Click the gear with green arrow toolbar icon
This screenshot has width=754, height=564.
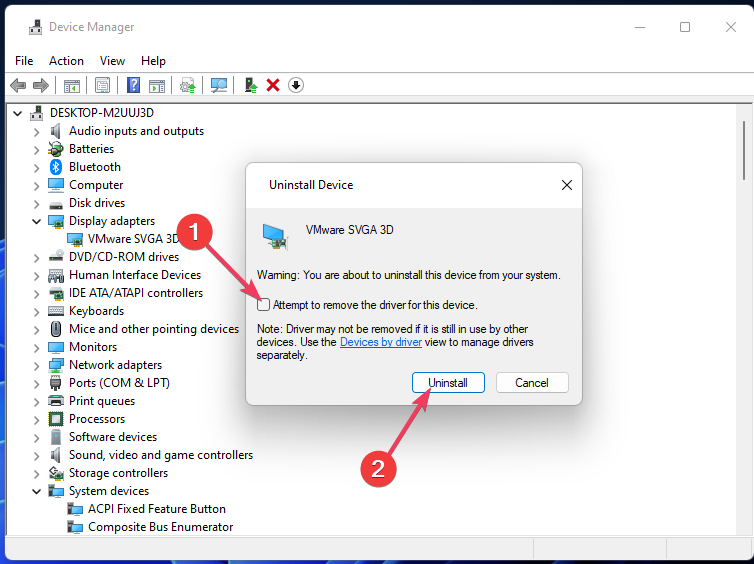click(188, 86)
